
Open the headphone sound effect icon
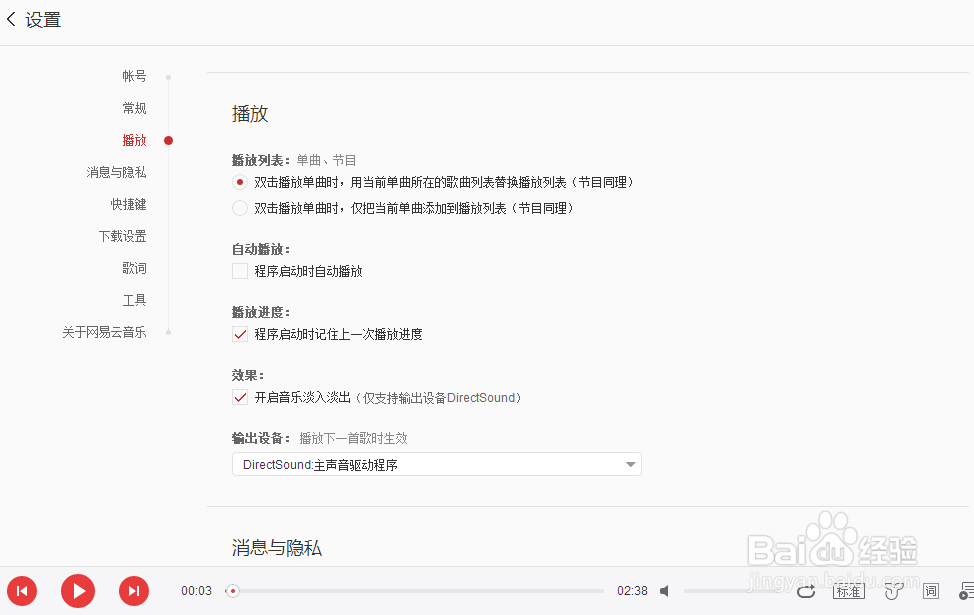893,591
